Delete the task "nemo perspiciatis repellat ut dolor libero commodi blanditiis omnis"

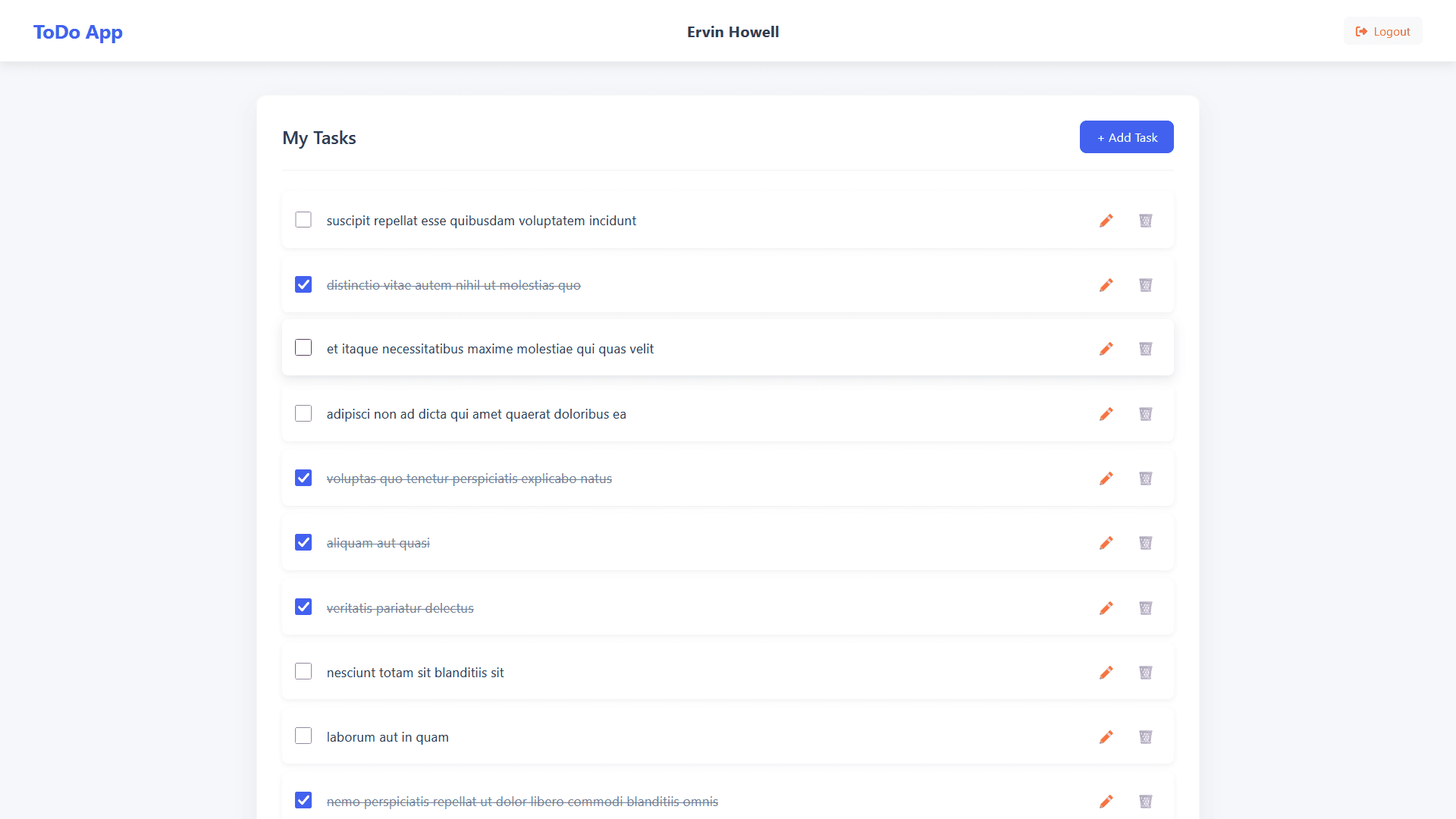(1145, 801)
